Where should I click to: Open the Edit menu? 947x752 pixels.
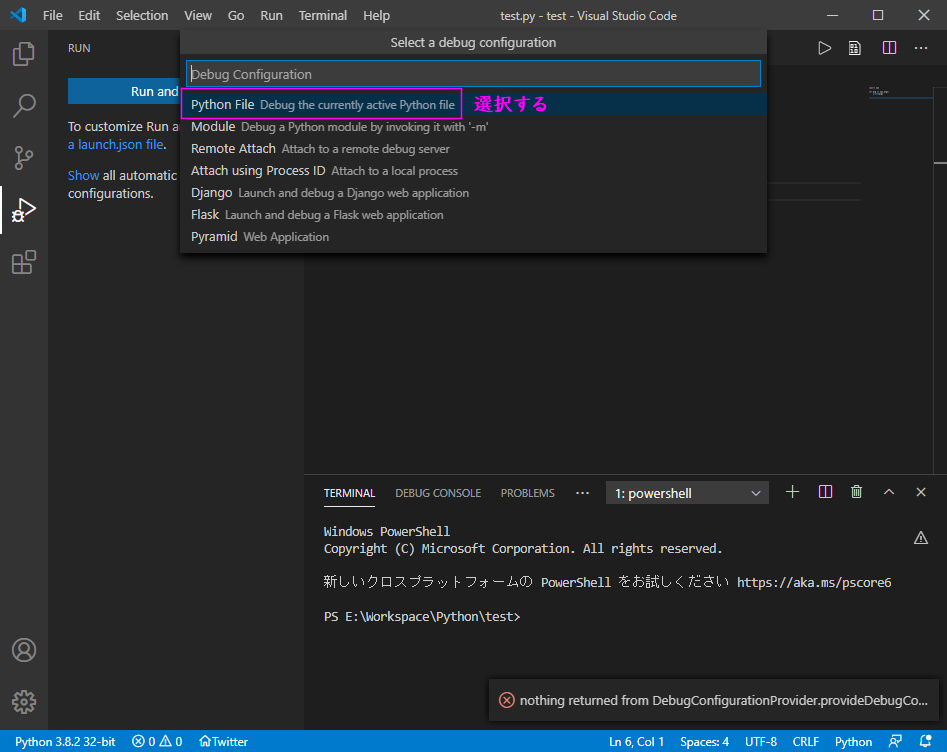point(89,16)
